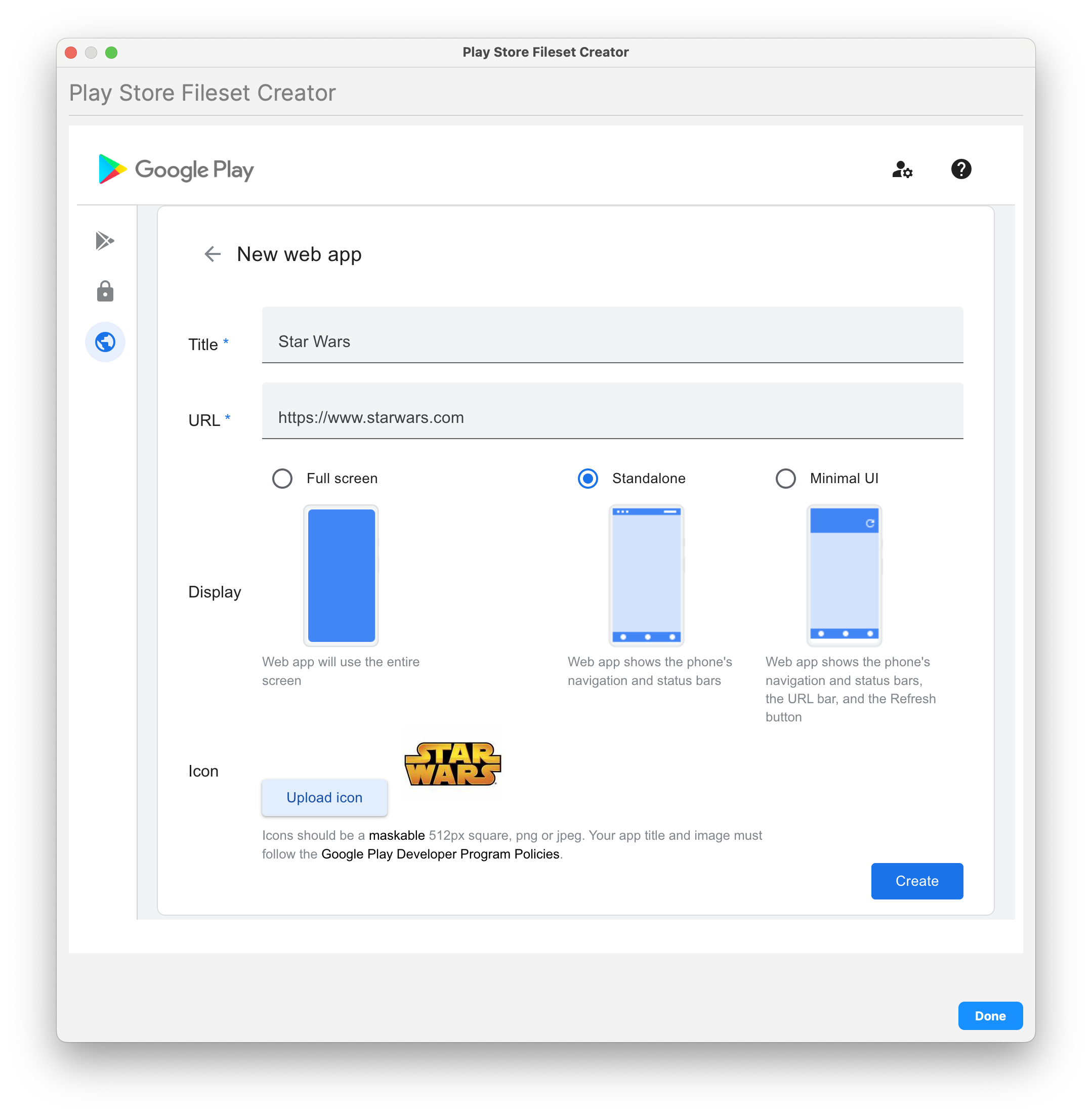Click the Play Store Fileset Creator header text
The image size is (1092, 1117).
coord(202,93)
